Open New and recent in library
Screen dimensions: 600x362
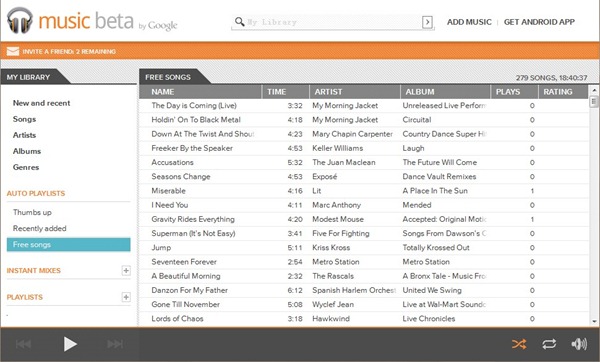[x=41, y=103]
